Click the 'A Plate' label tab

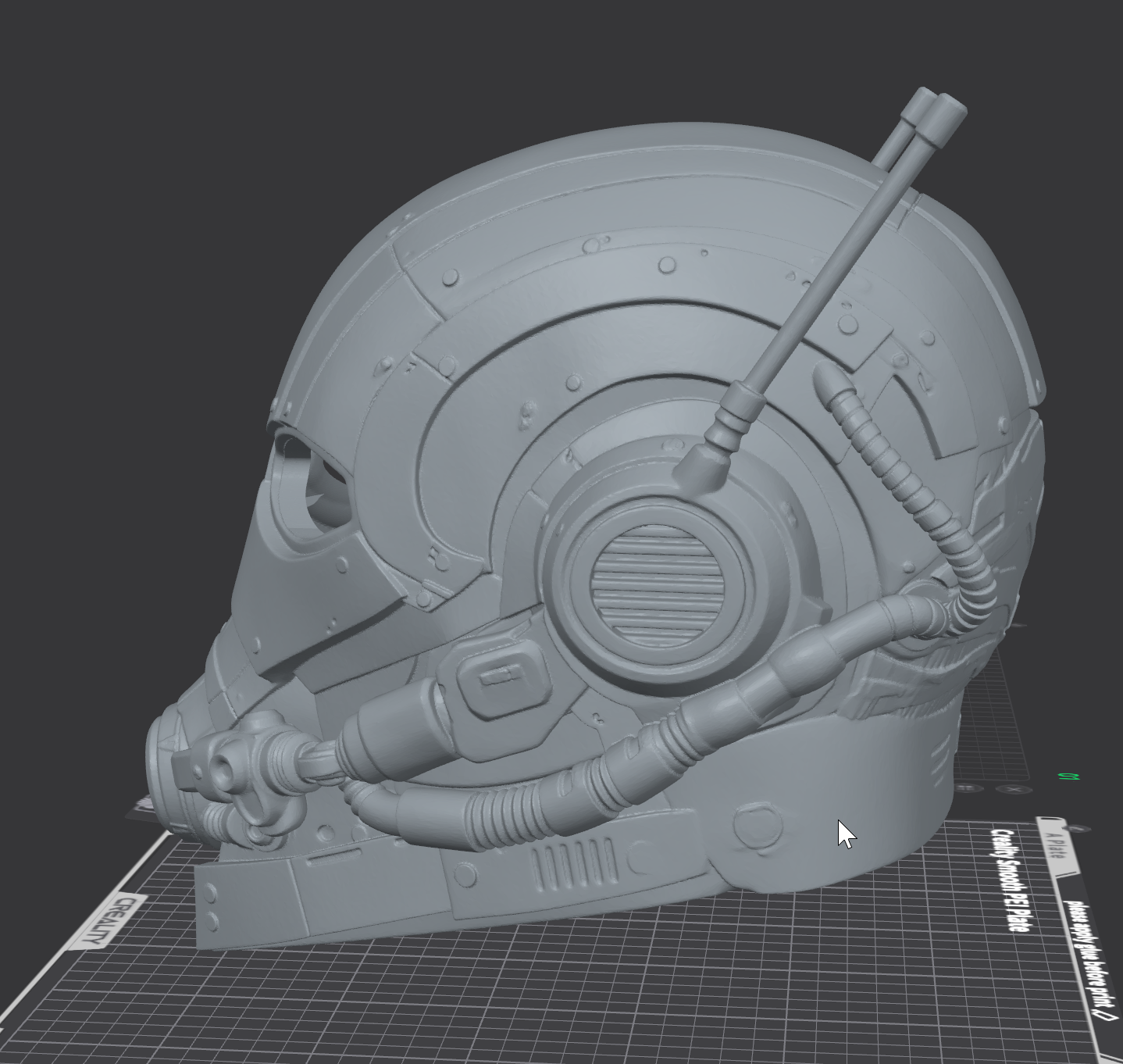coord(1058,848)
